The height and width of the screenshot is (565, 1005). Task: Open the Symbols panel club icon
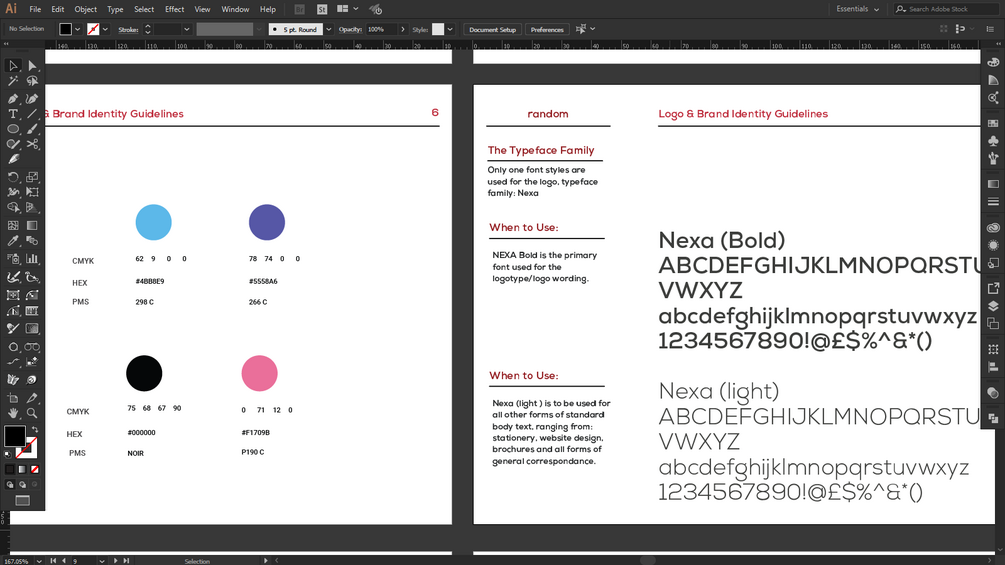click(993, 140)
